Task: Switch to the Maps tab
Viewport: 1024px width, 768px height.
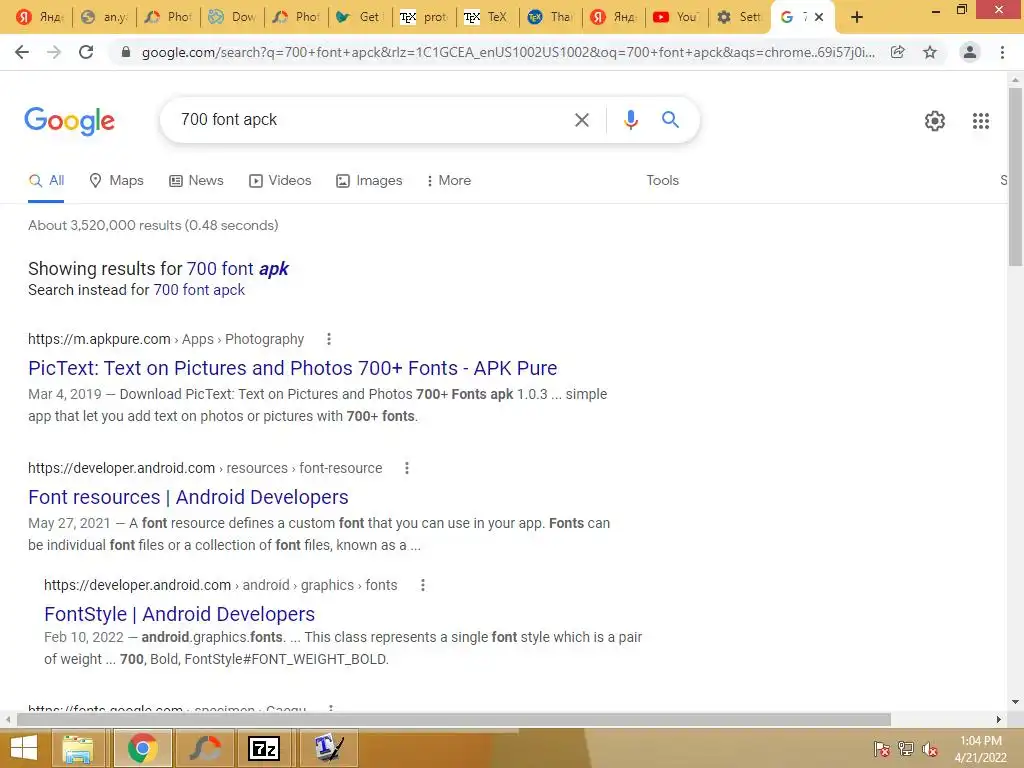Action: tap(116, 181)
